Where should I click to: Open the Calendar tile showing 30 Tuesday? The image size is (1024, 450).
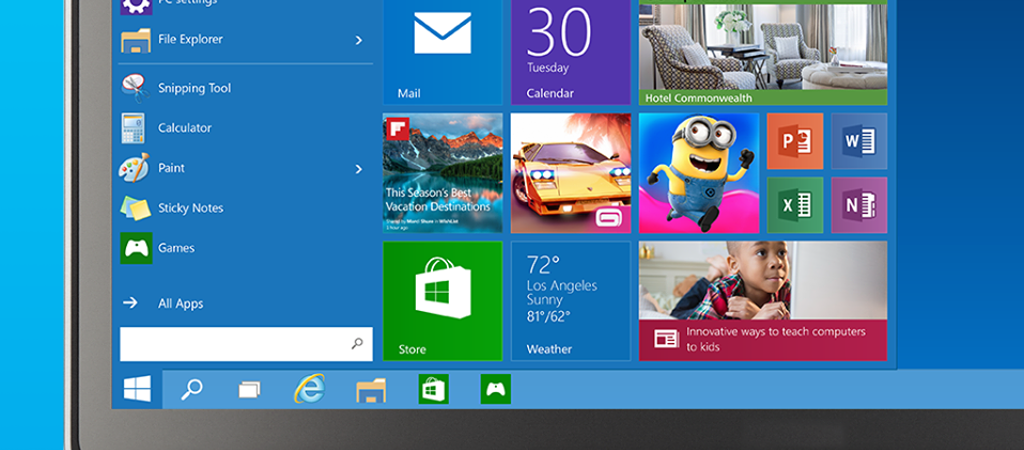(570, 52)
